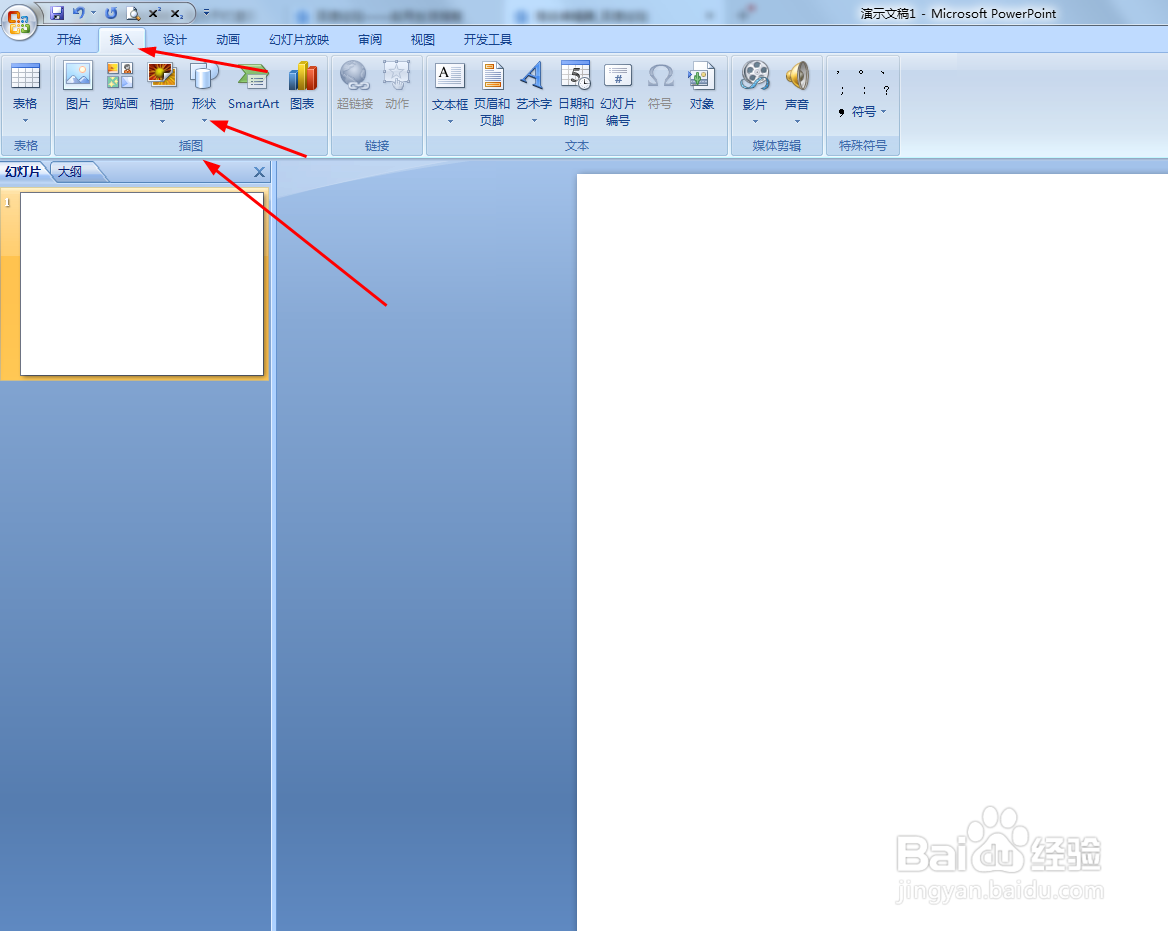The width and height of the screenshot is (1168, 931).
Task: Redo the action in quick access toolbar
Action: 111,13
